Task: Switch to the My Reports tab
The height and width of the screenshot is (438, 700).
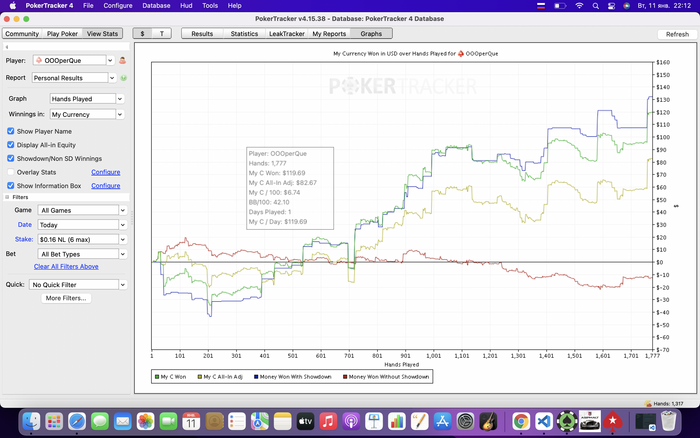Action: click(329, 33)
